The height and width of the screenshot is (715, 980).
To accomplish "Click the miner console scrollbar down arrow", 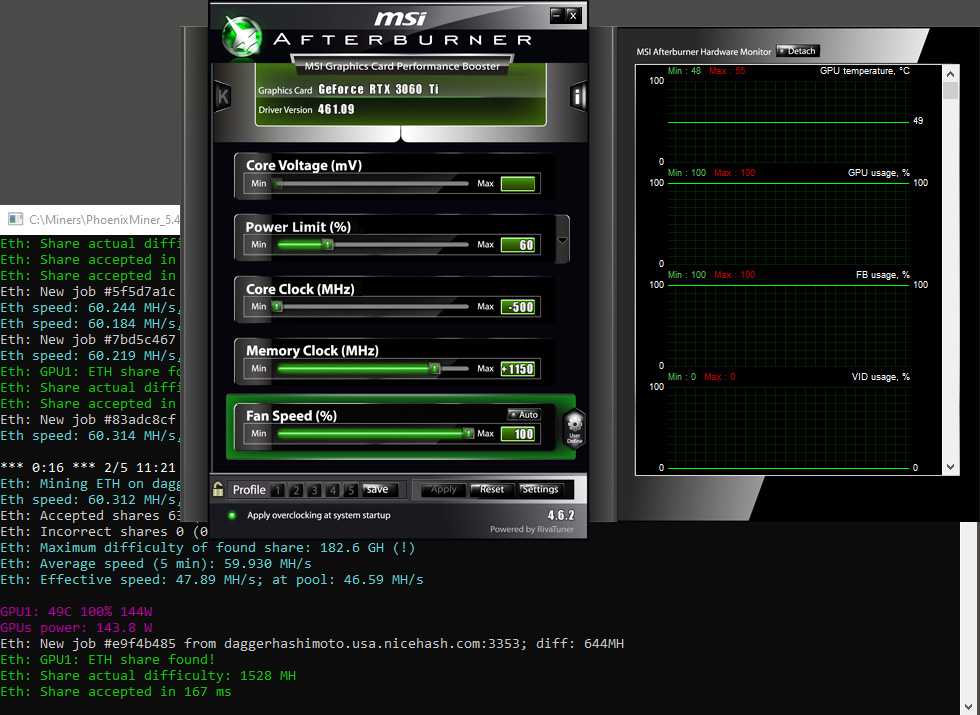I will point(969,708).
